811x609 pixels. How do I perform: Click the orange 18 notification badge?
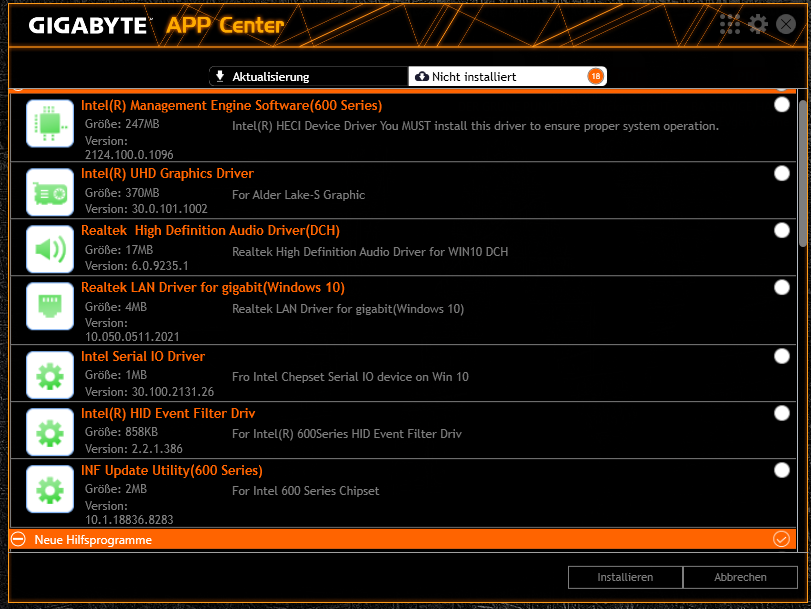pos(595,77)
